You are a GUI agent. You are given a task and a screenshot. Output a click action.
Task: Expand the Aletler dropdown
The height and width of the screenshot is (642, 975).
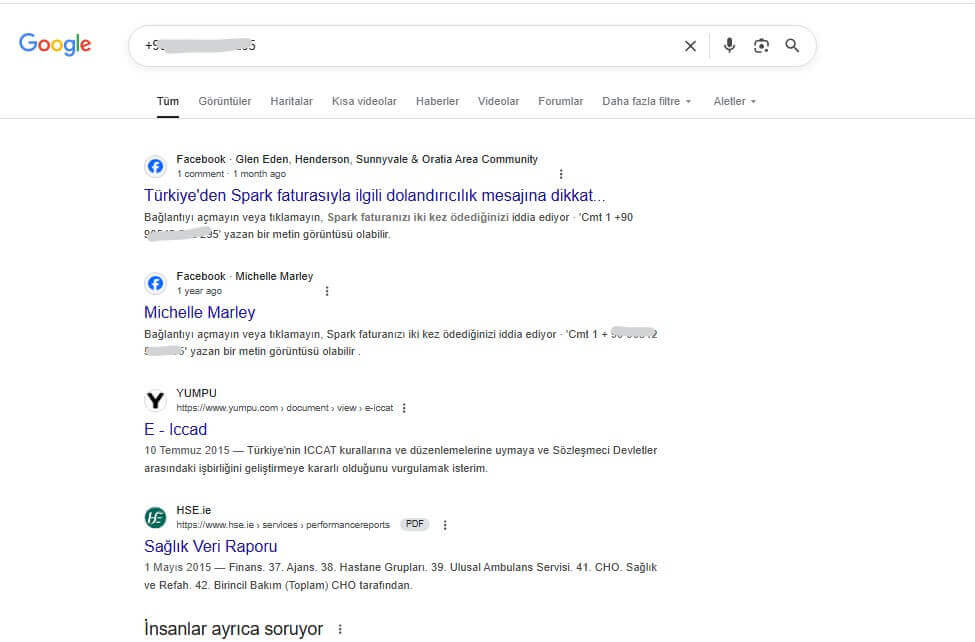click(734, 101)
